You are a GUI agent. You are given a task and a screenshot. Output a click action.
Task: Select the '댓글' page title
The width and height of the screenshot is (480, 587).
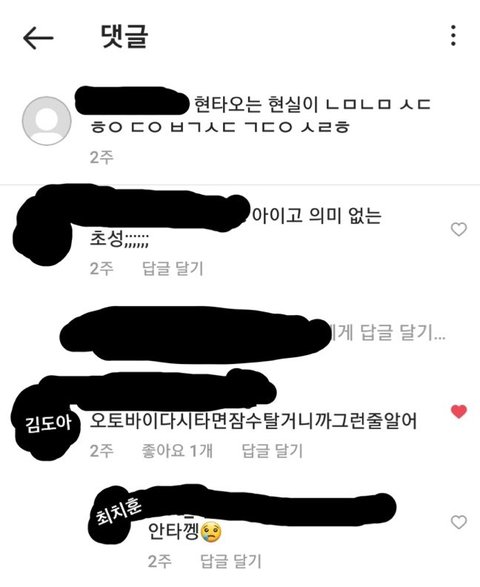coord(125,36)
